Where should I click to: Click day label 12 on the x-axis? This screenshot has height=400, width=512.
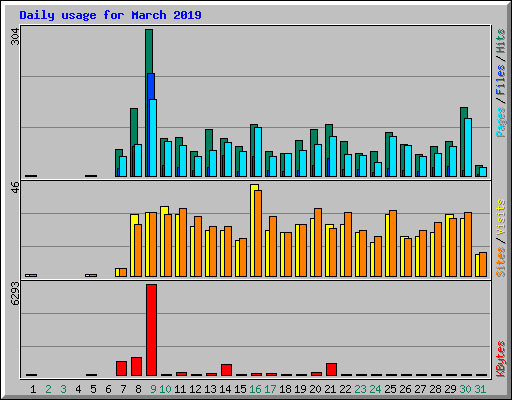195,389
